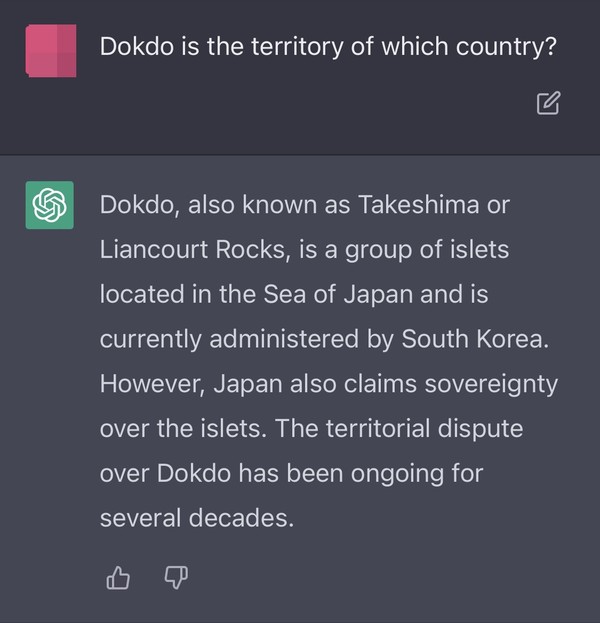The width and height of the screenshot is (600, 623).
Task: Click the green ChatGPT logo avatar
Action: click(x=50, y=207)
